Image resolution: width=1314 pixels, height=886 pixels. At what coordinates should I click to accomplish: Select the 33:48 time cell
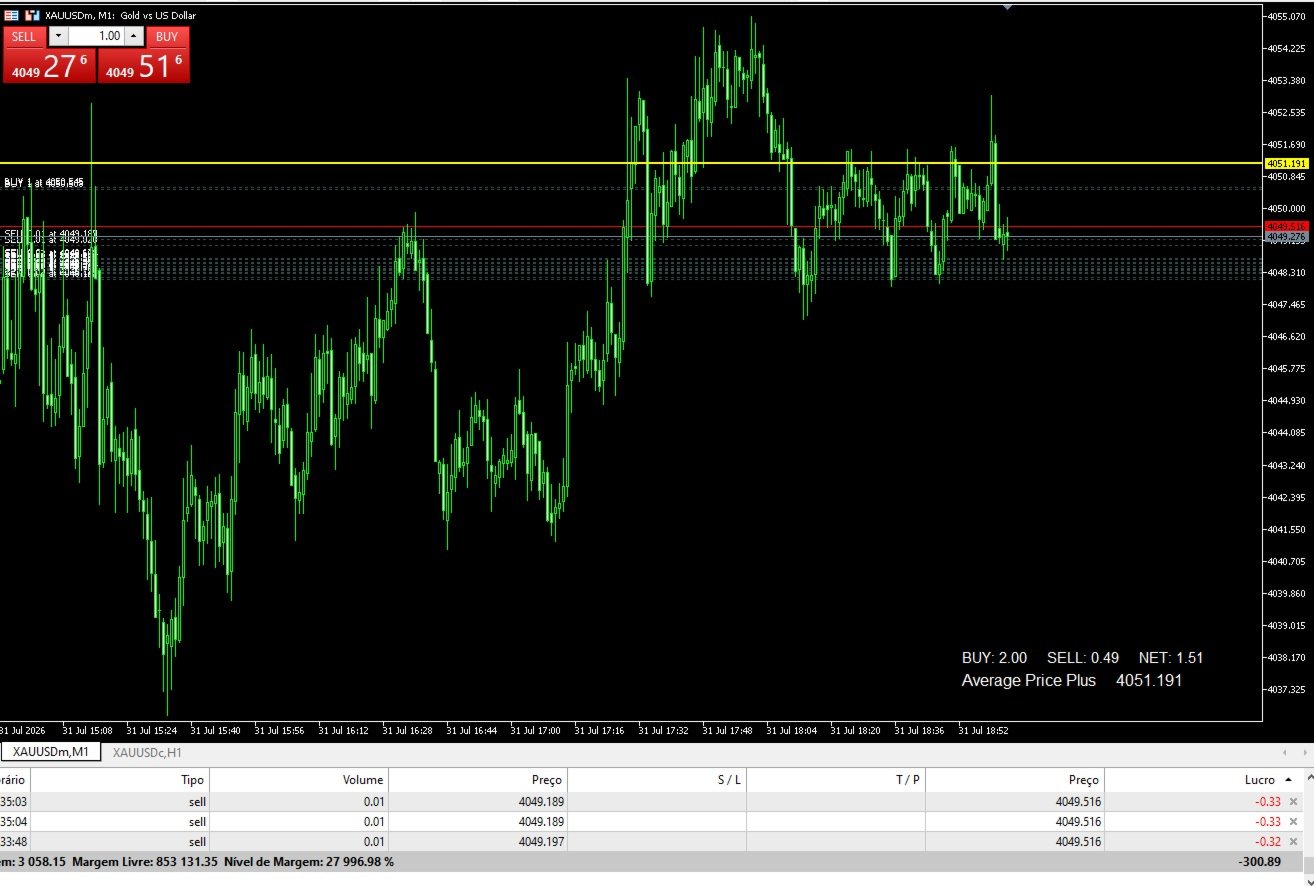click(15, 842)
